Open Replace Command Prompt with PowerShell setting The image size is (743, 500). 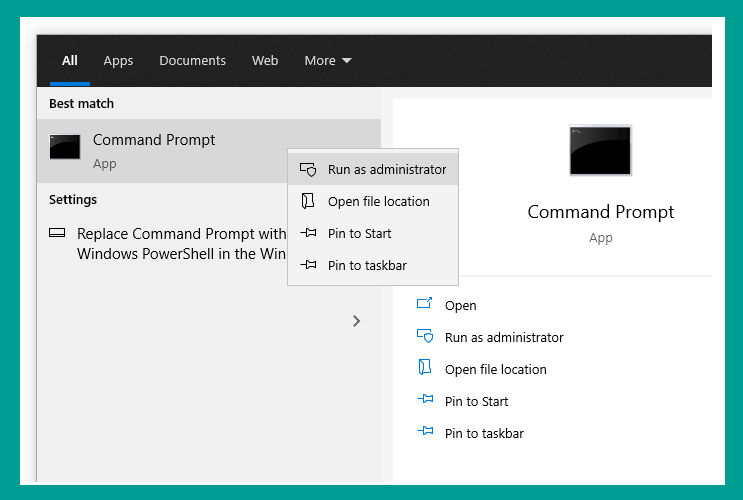181,244
